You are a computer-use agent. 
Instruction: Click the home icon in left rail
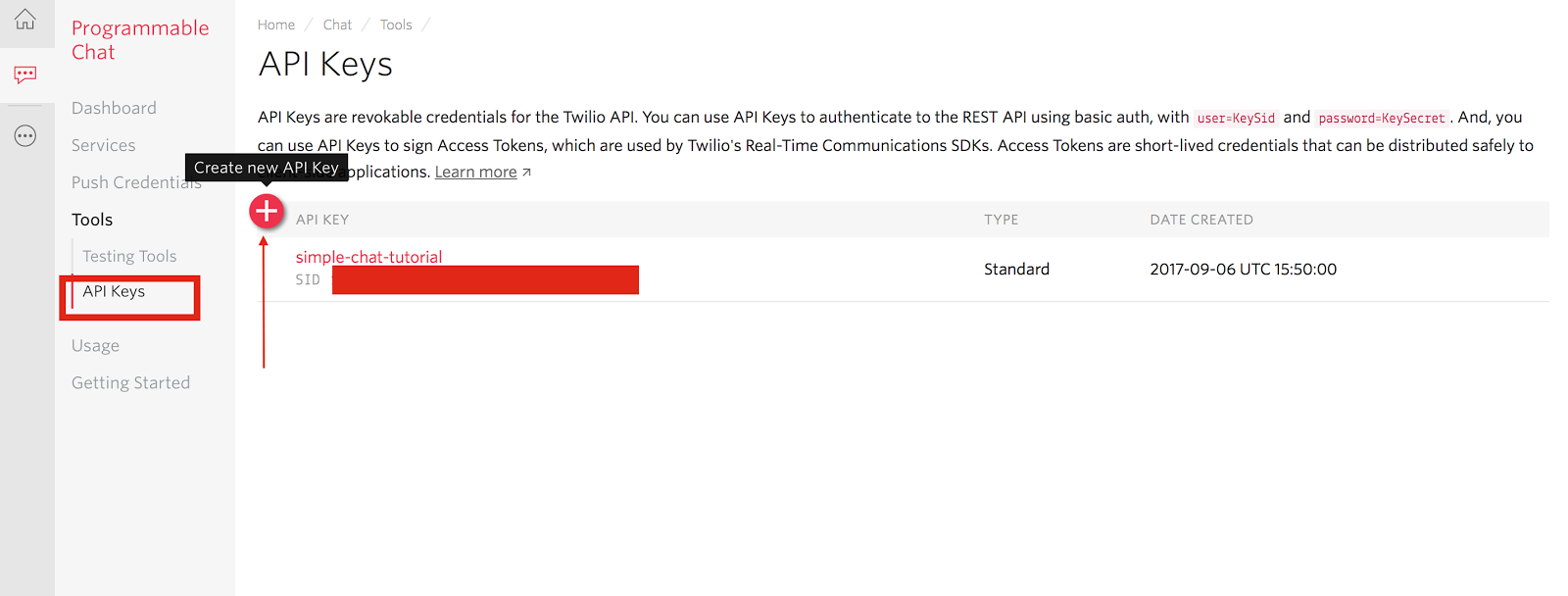click(25, 19)
